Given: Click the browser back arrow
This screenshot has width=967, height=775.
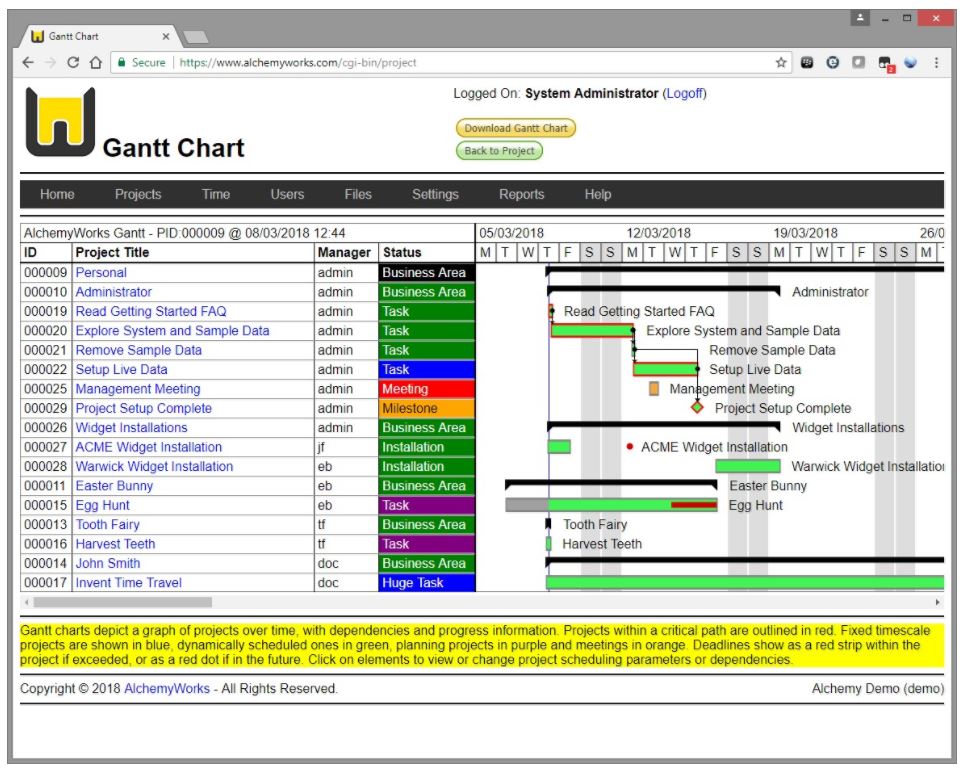Looking at the screenshot, I should tap(28, 62).
